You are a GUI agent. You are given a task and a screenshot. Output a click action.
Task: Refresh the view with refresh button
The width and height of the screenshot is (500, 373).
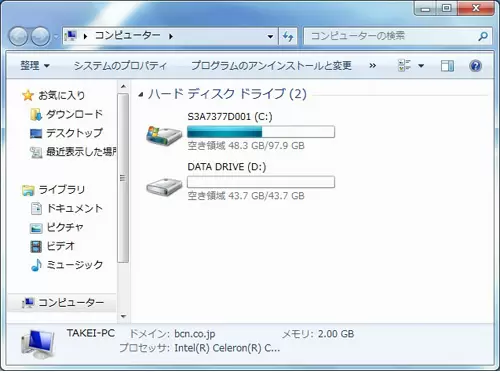click(288, 36)
